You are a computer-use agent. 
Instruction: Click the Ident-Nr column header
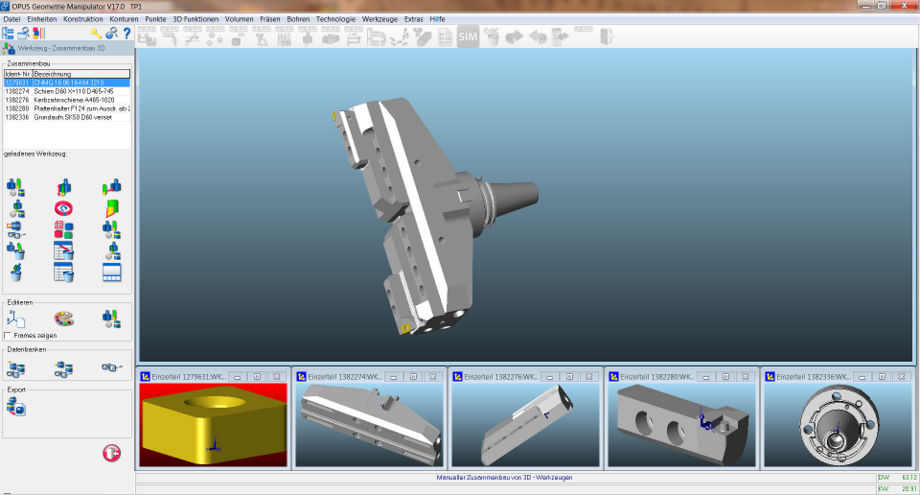[x=18, y=74]
